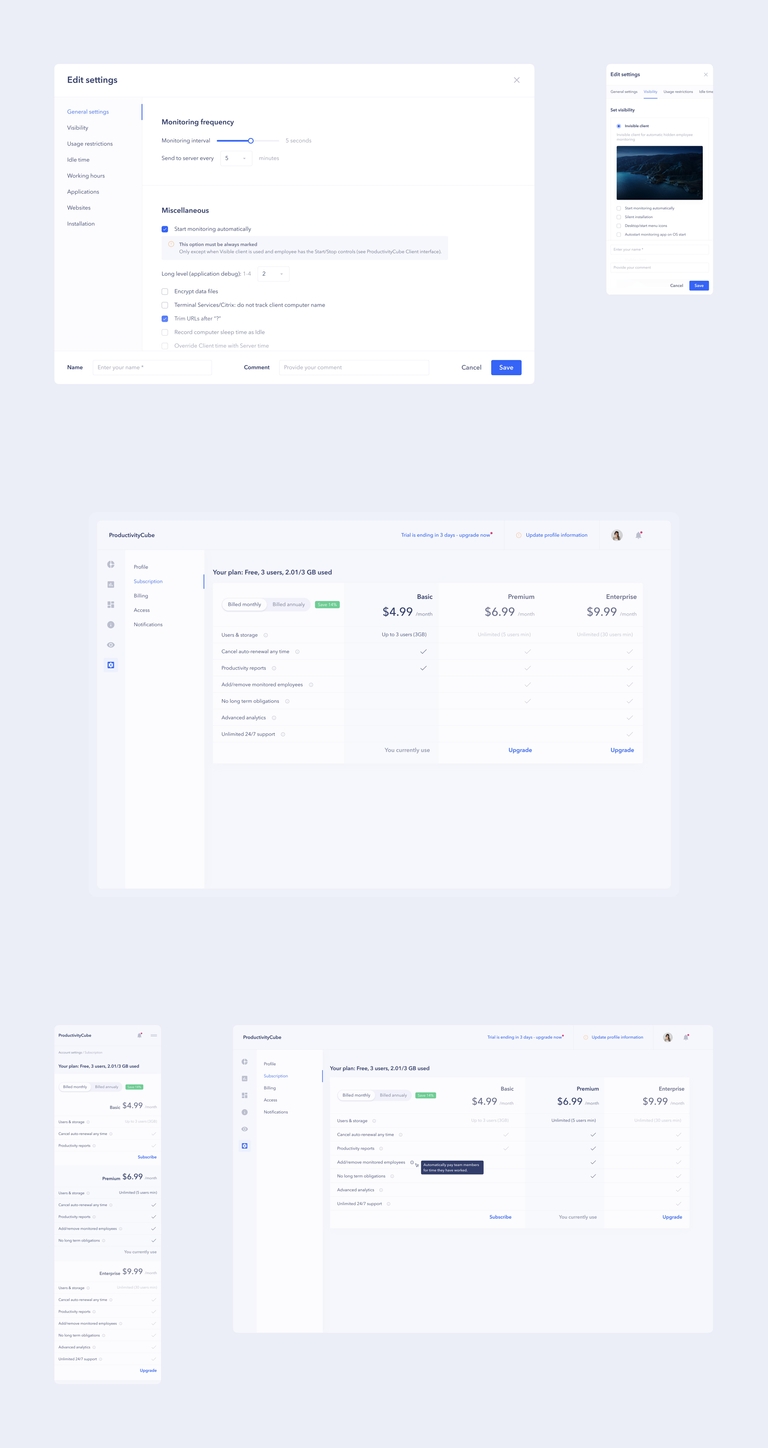This screenshot has width=768, height=1448.
Task: Select the eye icon in middle window sidebar
Action: [111, 645]
